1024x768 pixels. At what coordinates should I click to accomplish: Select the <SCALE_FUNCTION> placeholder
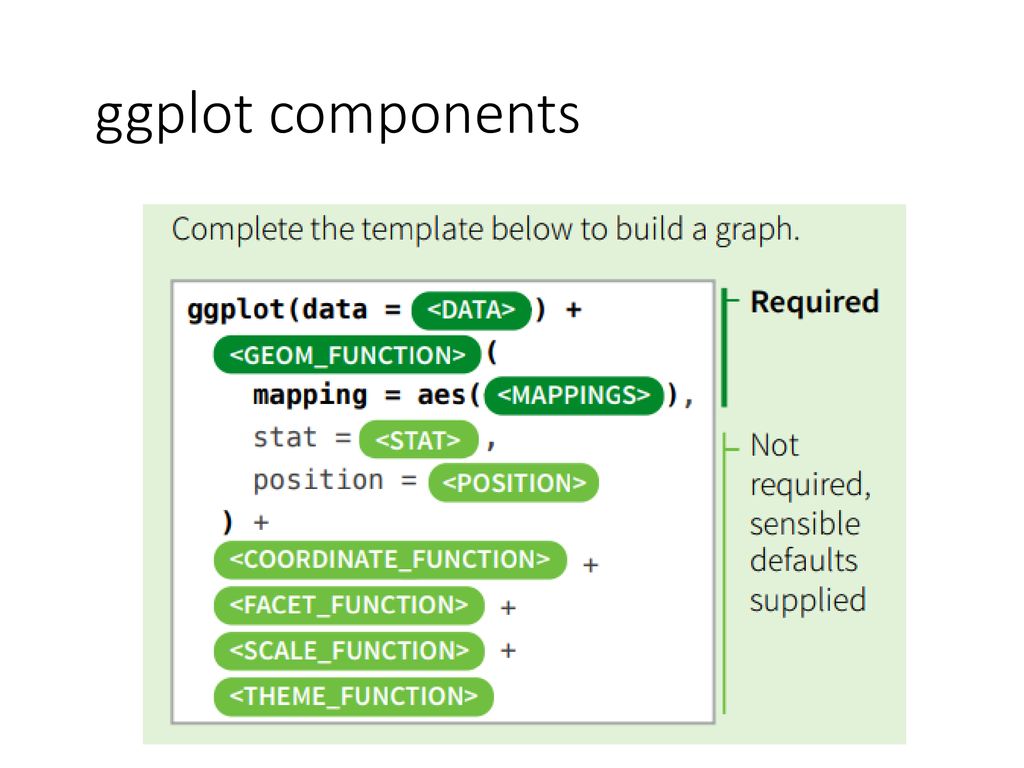pyautogui.click(x=348, y=651)
